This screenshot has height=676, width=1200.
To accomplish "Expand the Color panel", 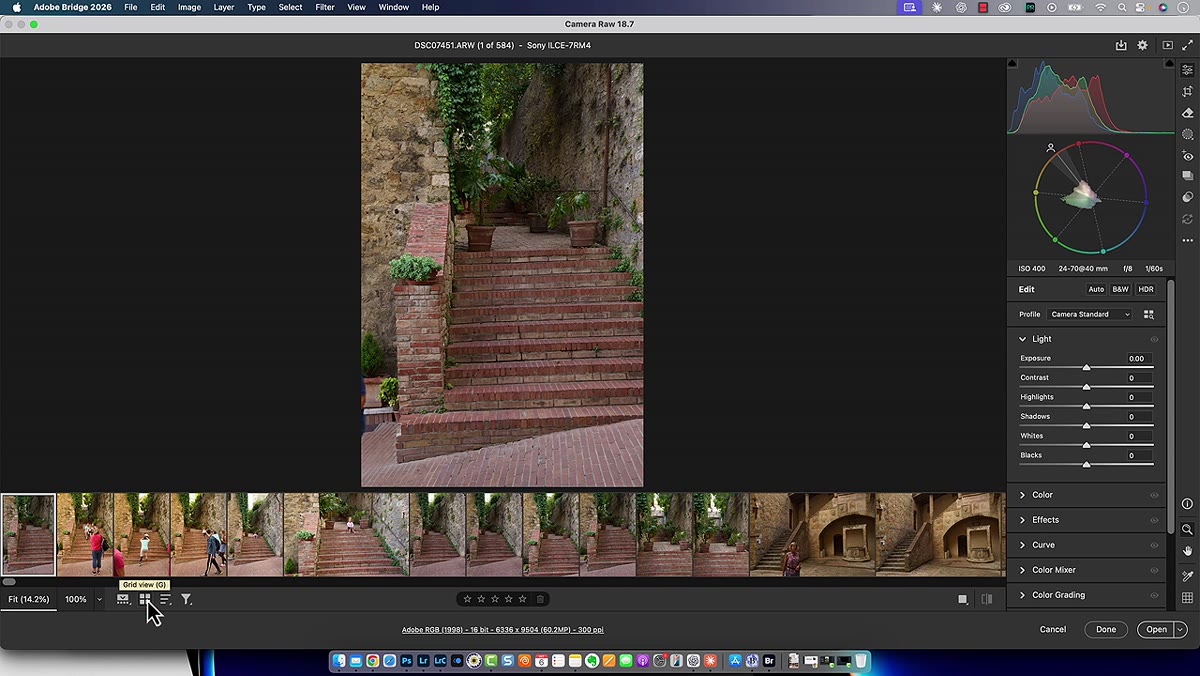I will [x=1022, y=495].
